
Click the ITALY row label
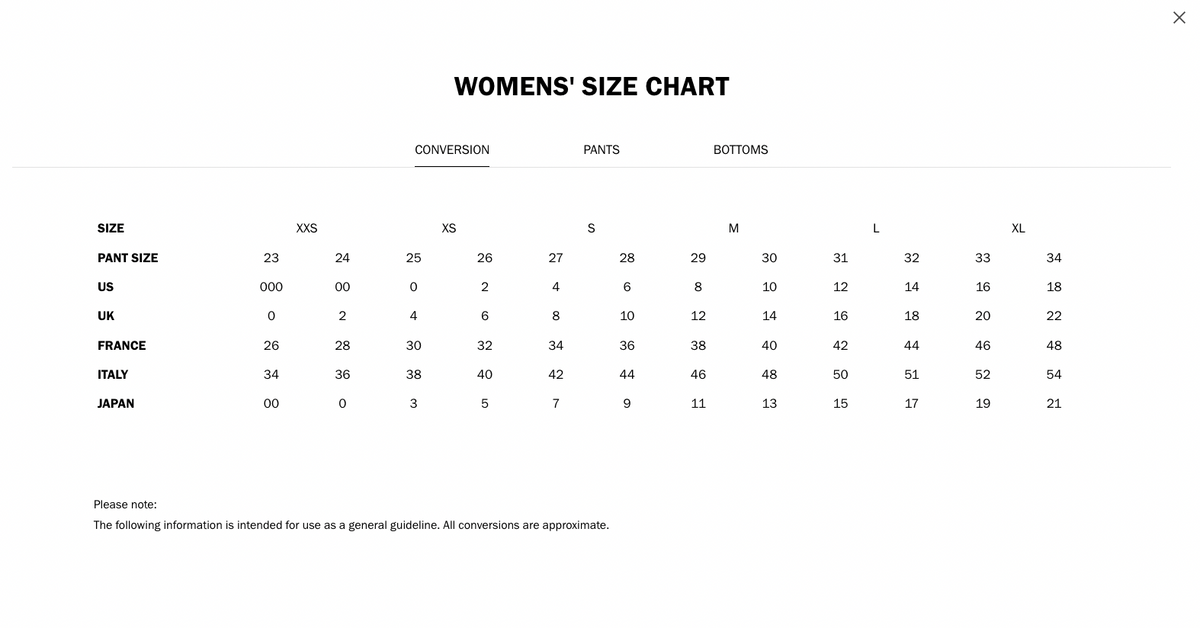[113, 375]
